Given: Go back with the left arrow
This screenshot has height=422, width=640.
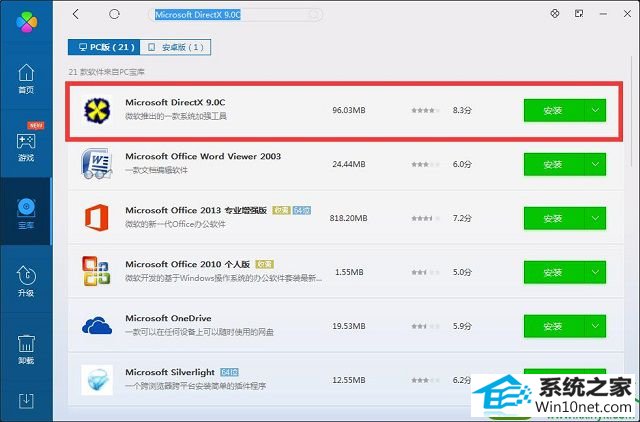Looking at the screenshot, I should (x=76, y=14).
